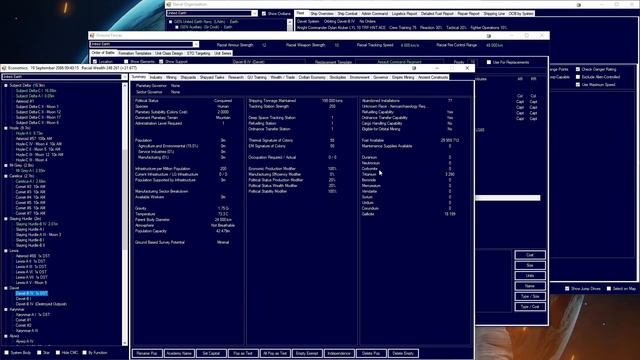This screenshot has height=360, width=640.
Task: Switch to the Mining tab
Action: click(x=171, y=77)
